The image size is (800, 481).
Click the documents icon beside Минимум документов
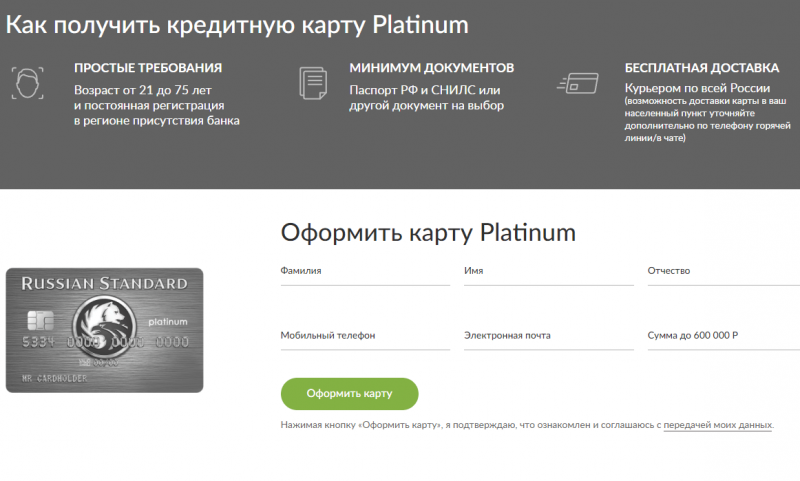pos(313,83)
